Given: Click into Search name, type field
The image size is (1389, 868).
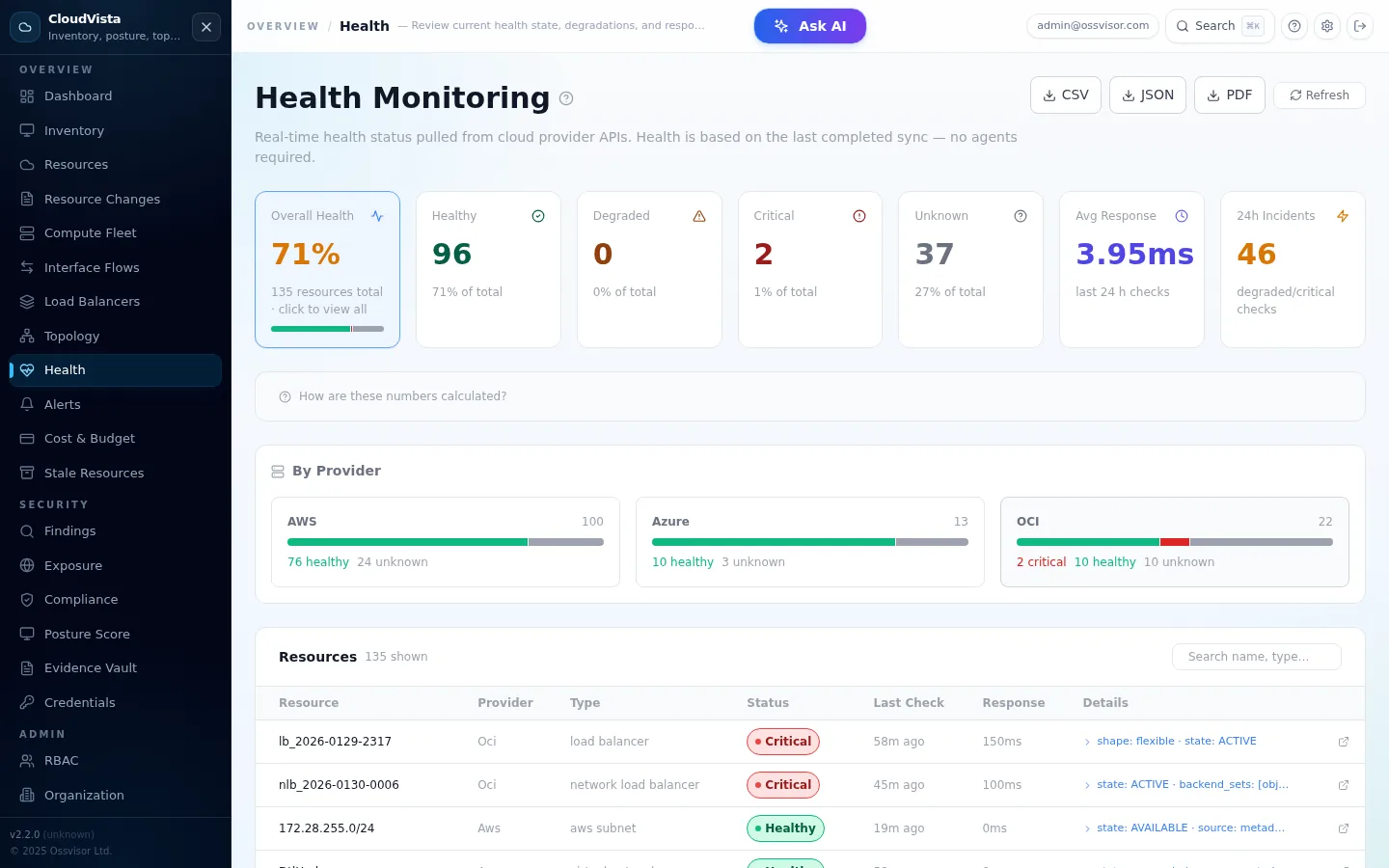Looking at the screenshot, I should pyautogui.click(x=1257, y=657).
